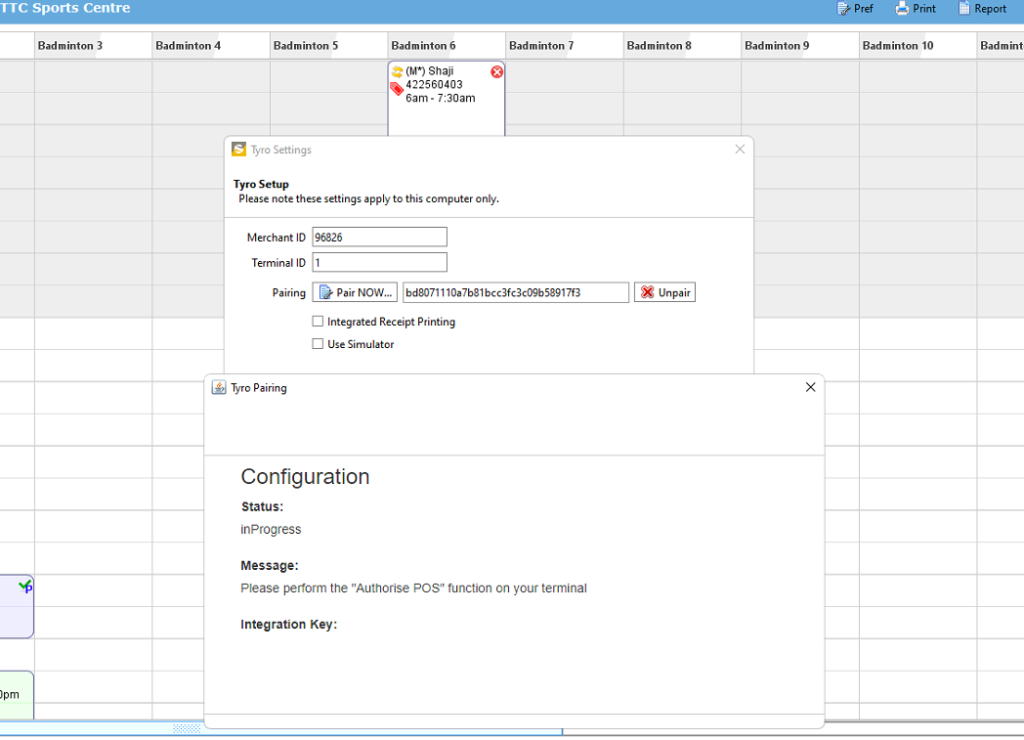
Task: Select the Badminton 5 column header
Action: (x=328, y=46)
